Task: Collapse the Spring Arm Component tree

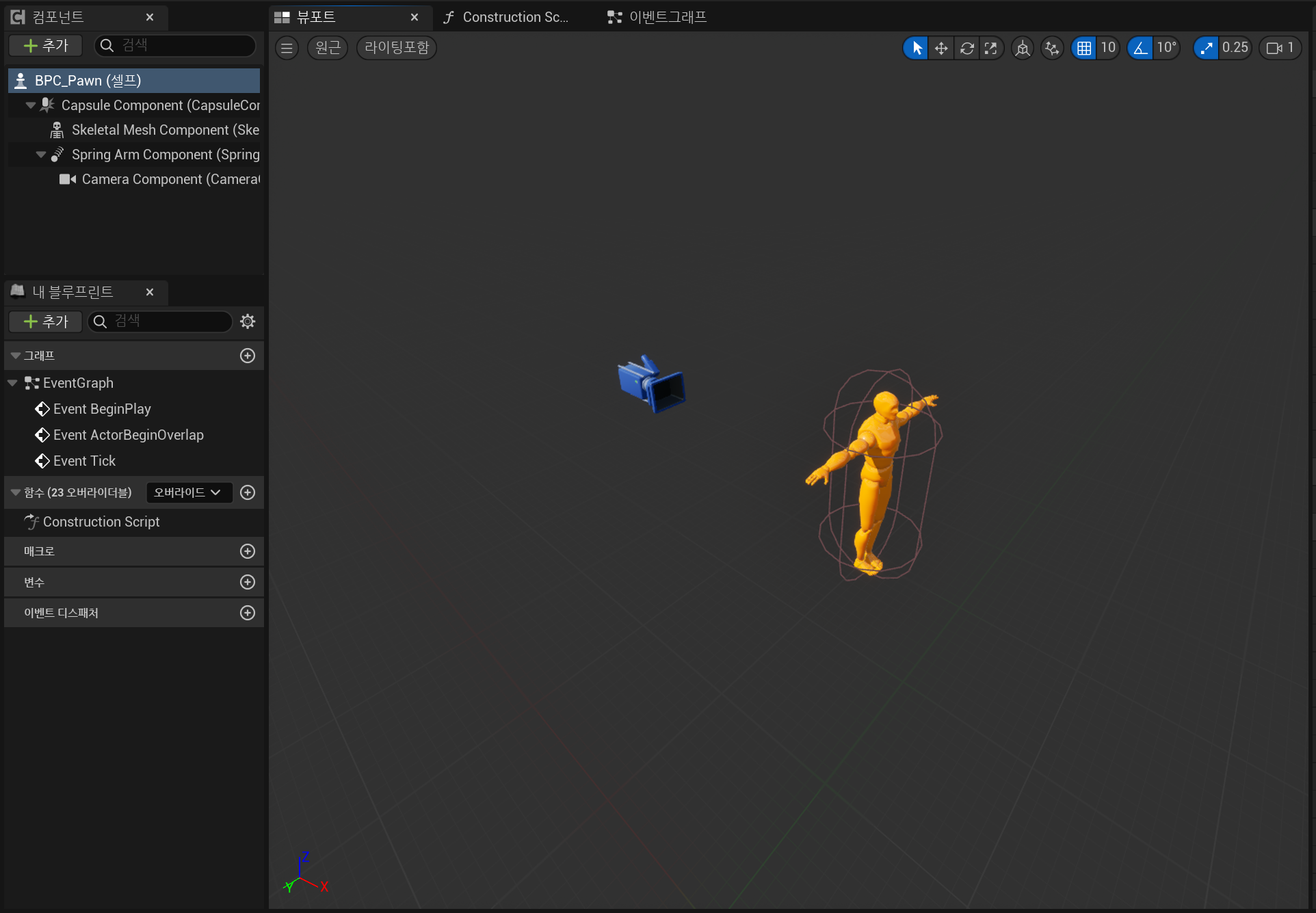Action: 41,155
